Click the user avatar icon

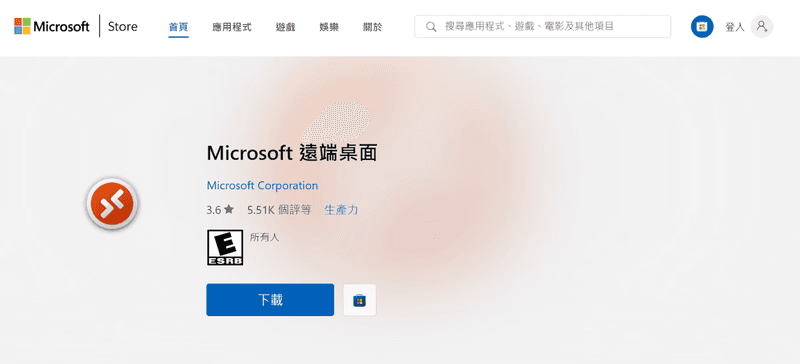click(x=762, y=27)
